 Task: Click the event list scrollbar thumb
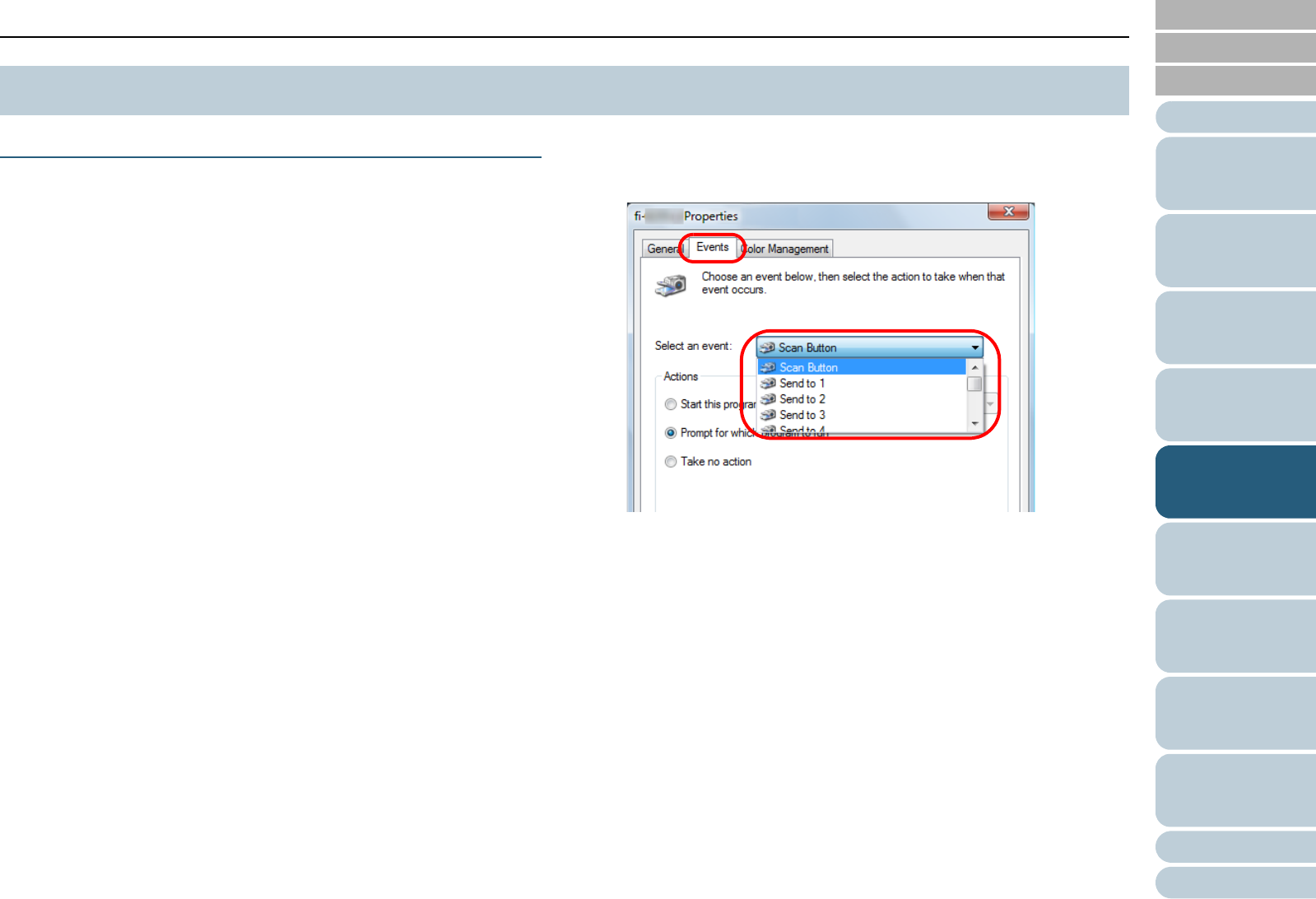click(x=975, y=384)
